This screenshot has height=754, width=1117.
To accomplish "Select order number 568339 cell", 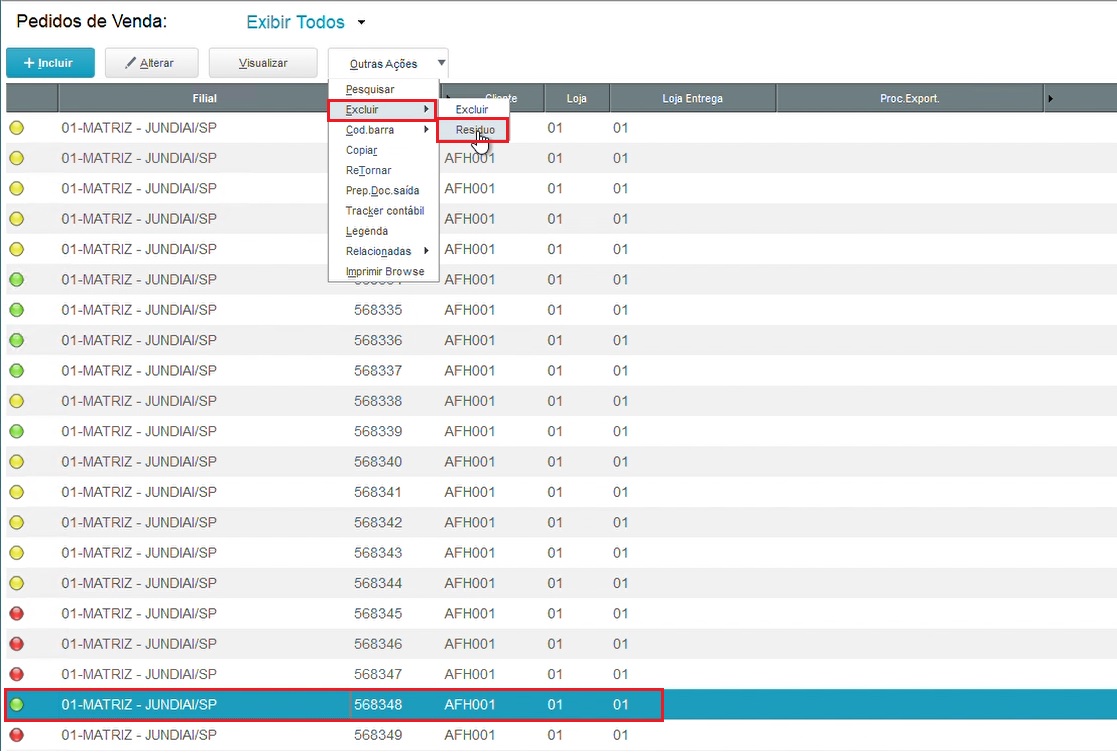I will (378, 431).
